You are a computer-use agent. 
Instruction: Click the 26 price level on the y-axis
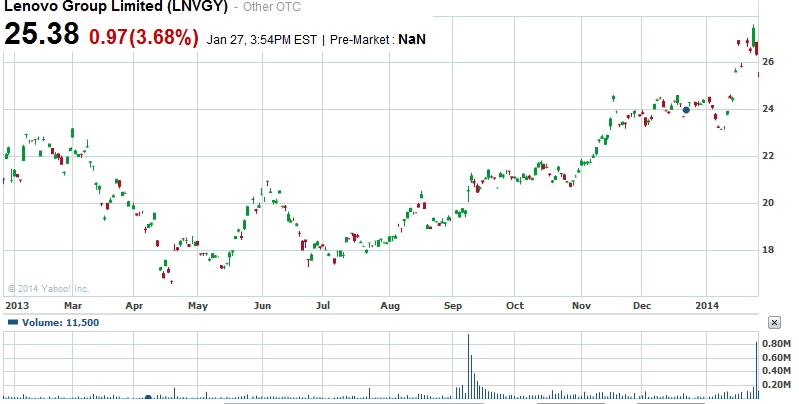click(768, 62)
